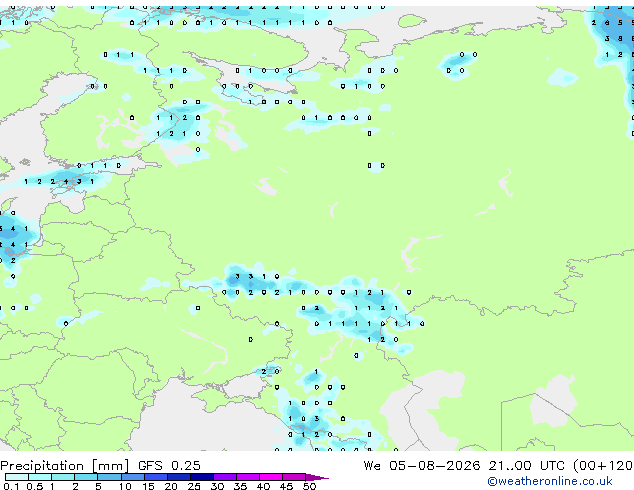
Task: Pick the 5–10 mm legend swatch
Action: 109,477
